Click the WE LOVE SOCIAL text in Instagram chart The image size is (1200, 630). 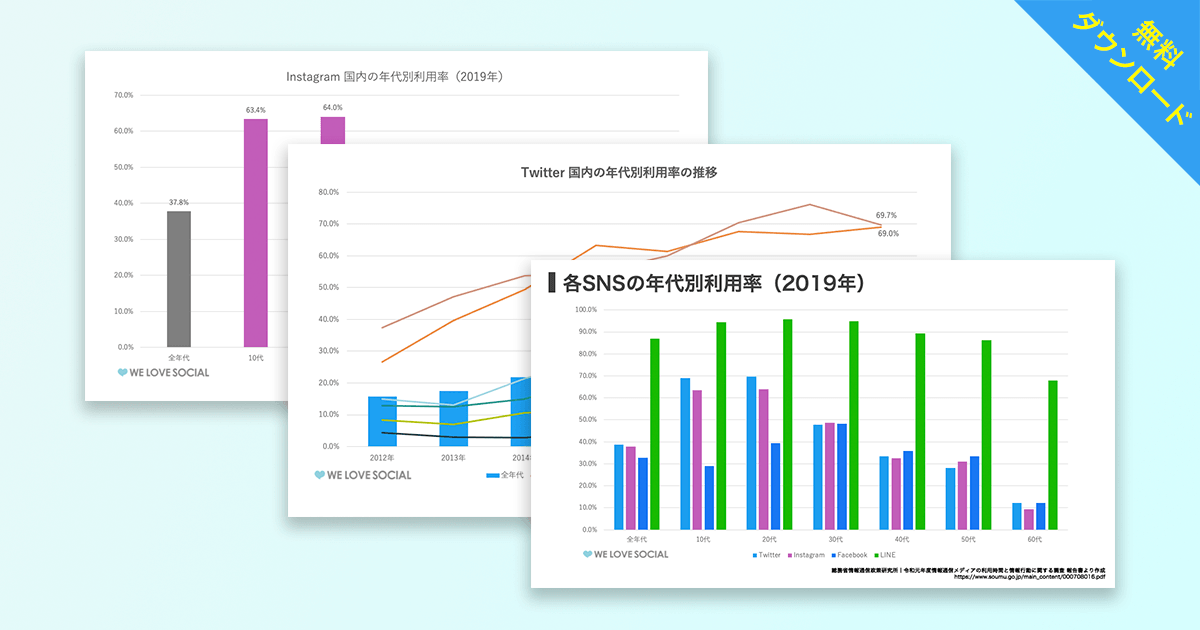coord(170,372)
